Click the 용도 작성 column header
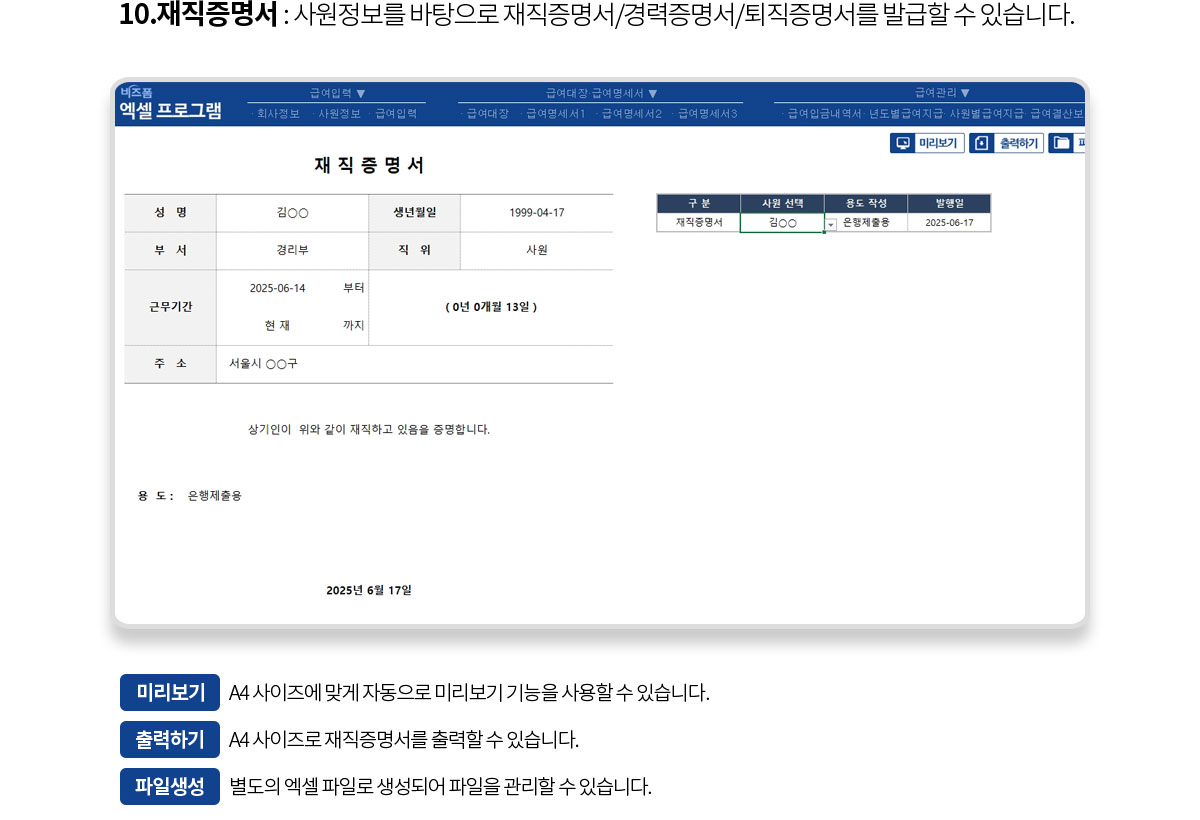Viewport: 1200px width, 820px height. 866,203
